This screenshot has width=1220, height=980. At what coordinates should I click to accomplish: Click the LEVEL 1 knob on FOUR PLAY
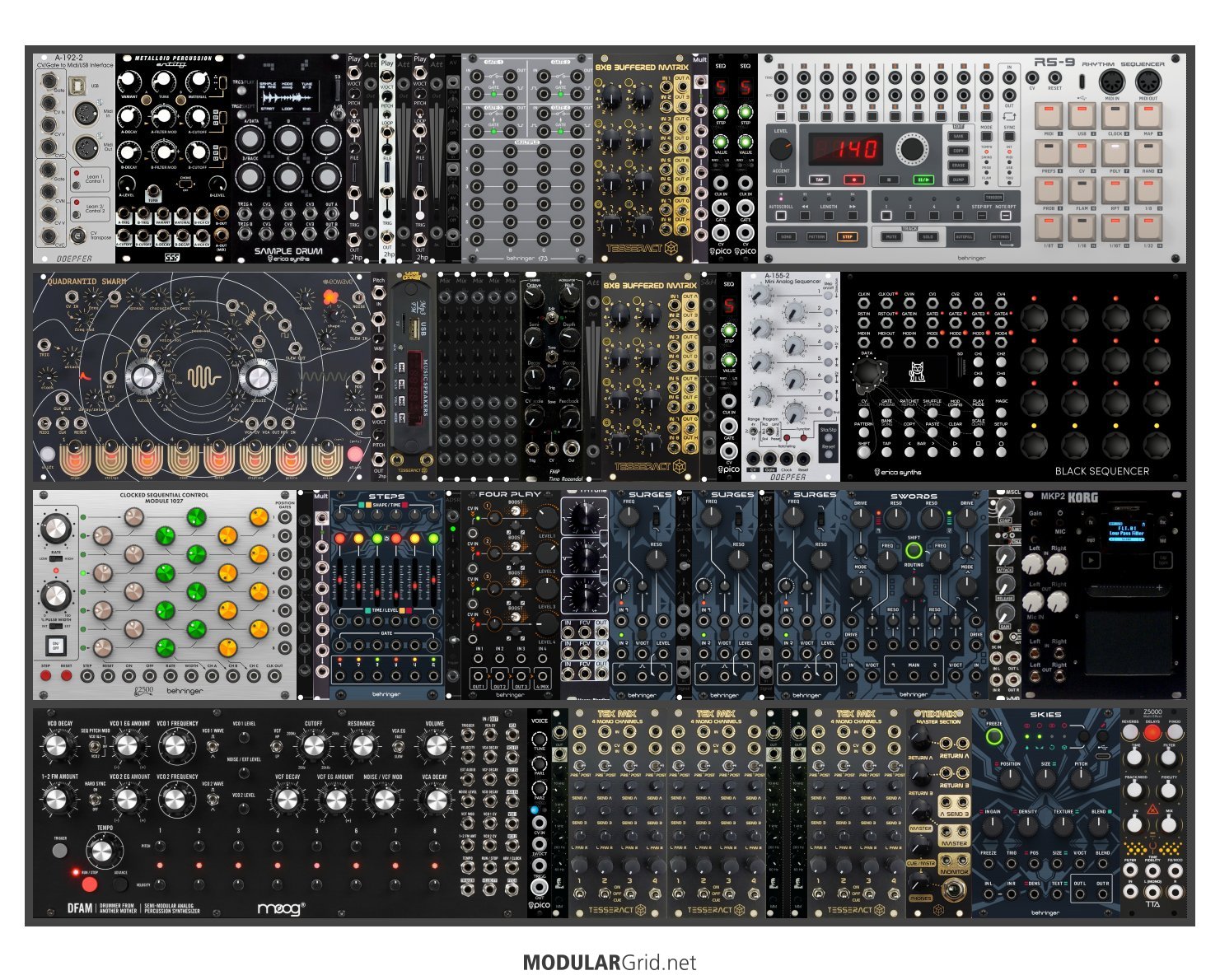pyautogui.click(x=547, y=518)
